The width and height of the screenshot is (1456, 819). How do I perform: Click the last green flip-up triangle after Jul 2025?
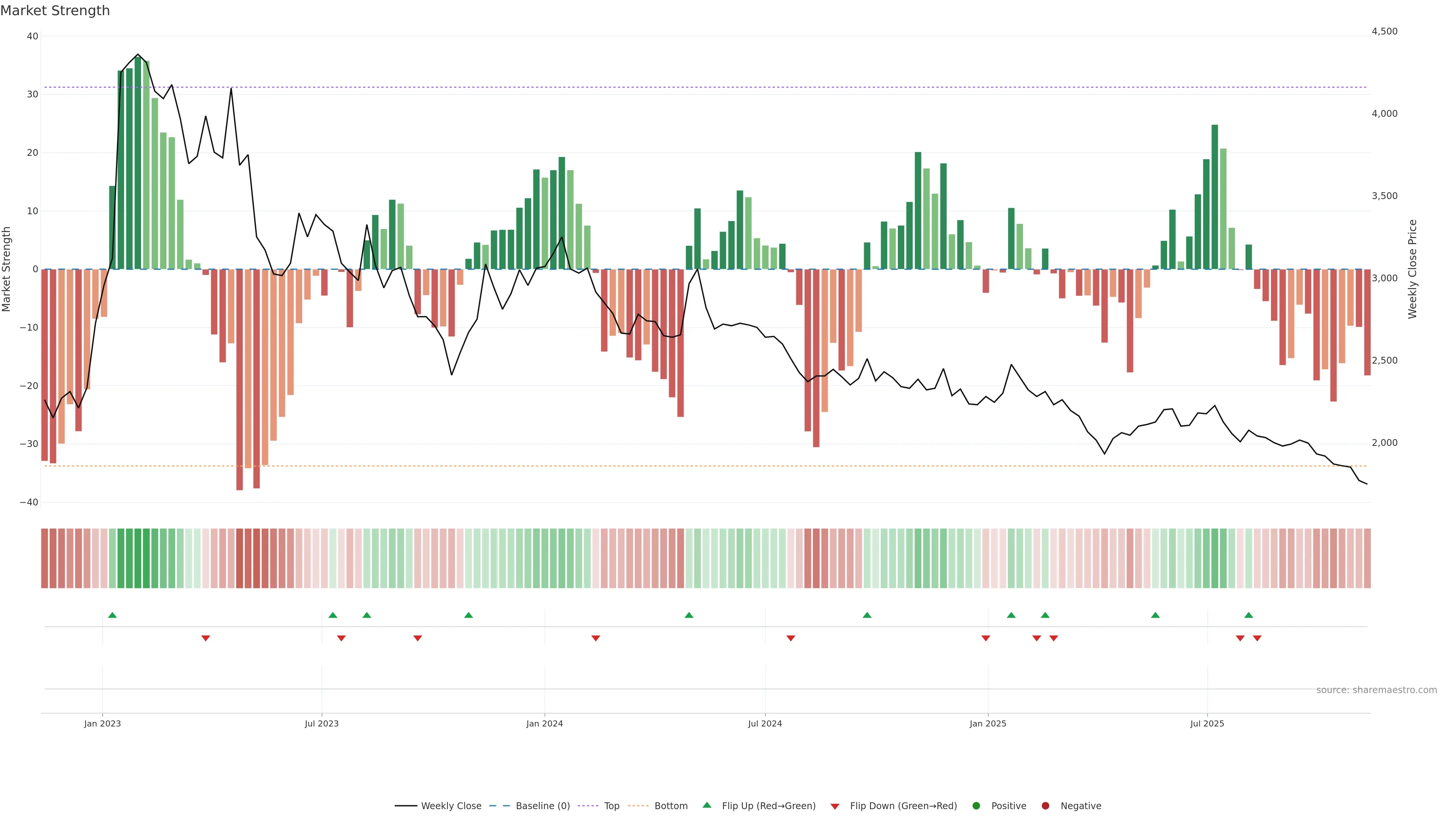coord(1249,615)
